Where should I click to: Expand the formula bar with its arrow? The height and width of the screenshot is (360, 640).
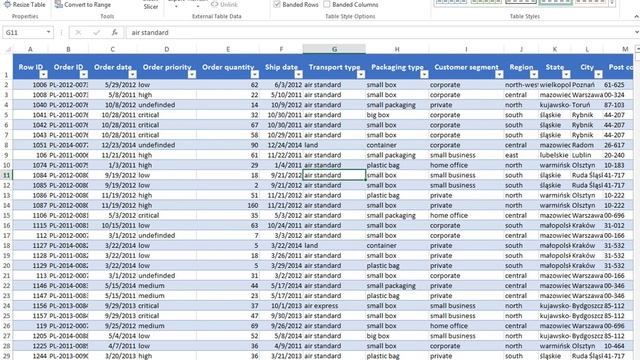[x=636, y=32]
